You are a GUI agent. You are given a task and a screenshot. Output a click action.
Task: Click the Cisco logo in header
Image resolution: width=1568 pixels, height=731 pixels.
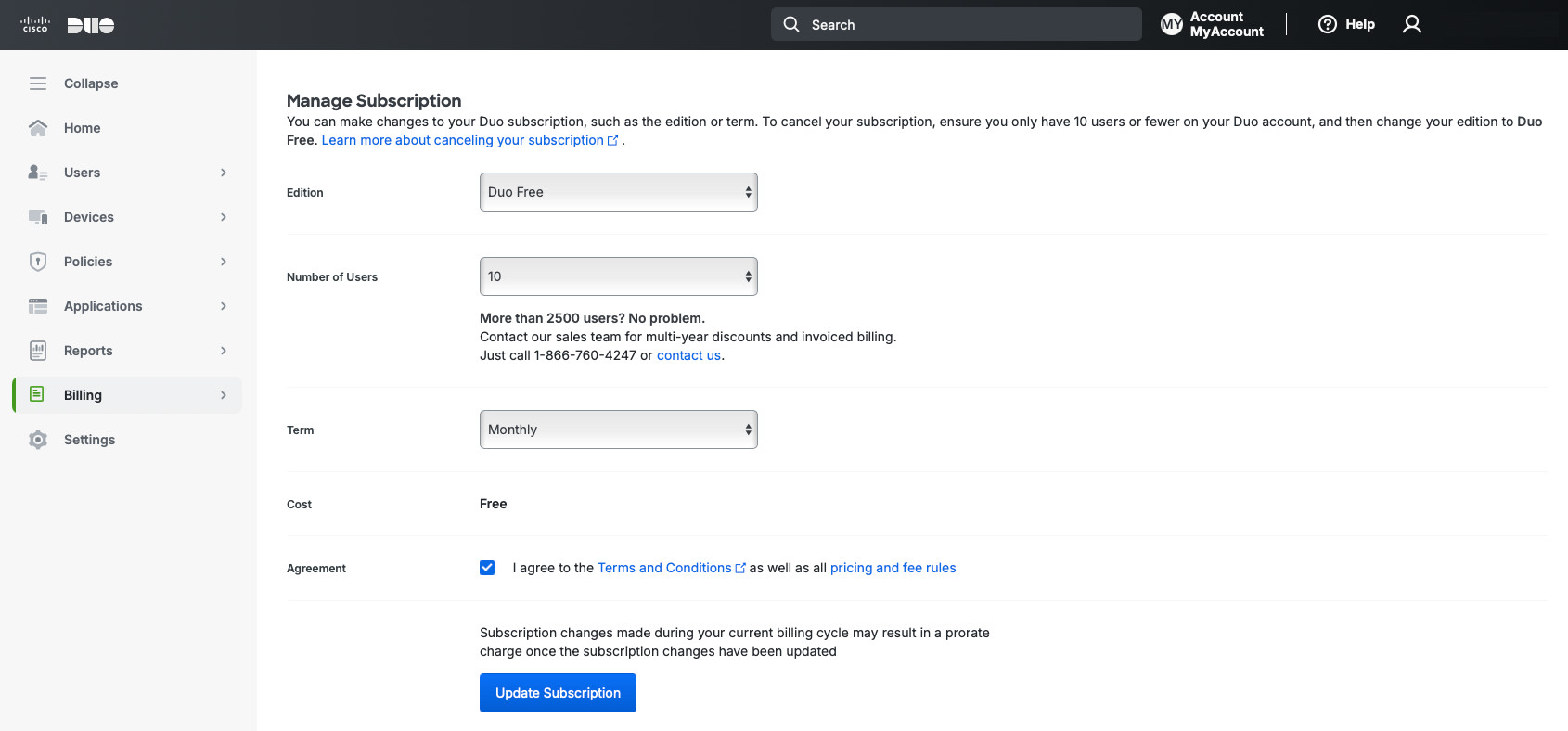35,24
